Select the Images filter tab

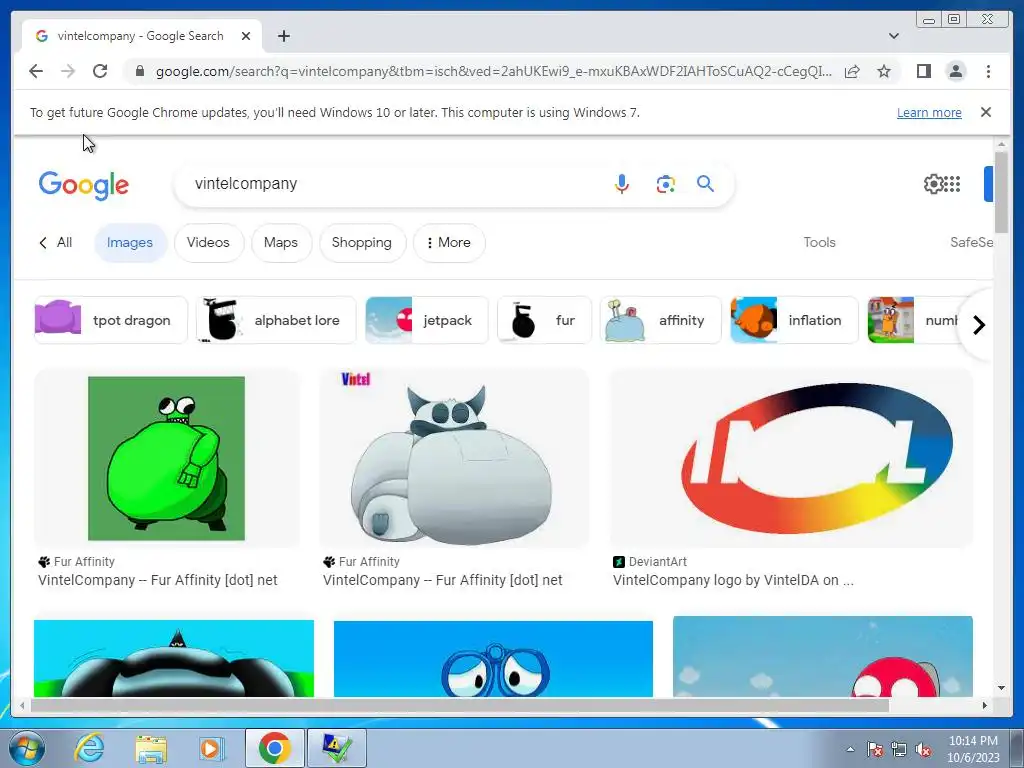(x=130, y=242)
